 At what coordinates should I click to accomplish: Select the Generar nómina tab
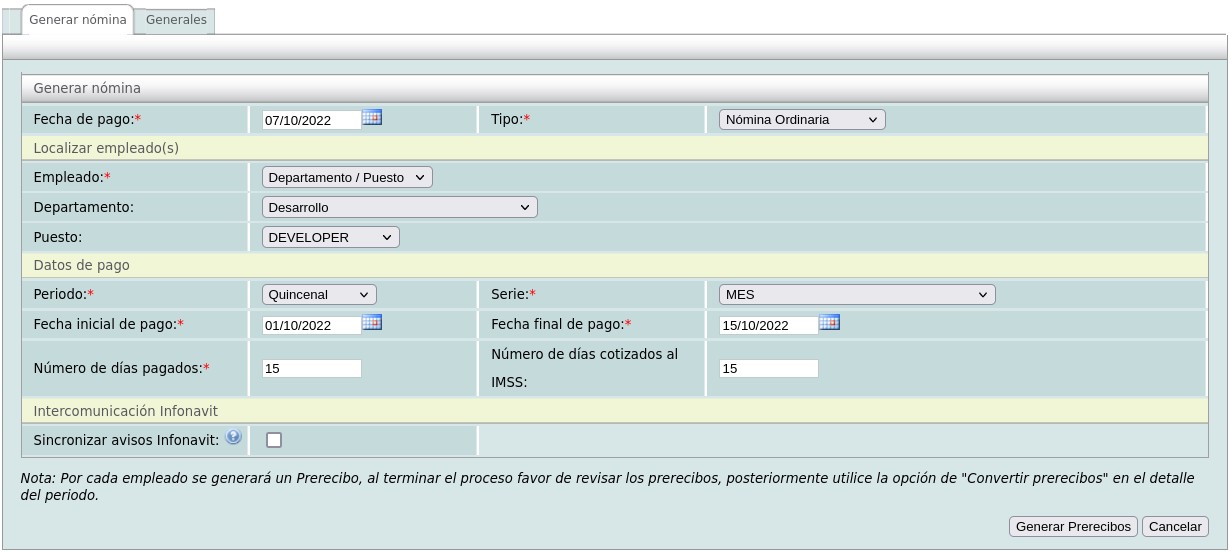click(x=78, y=20)
